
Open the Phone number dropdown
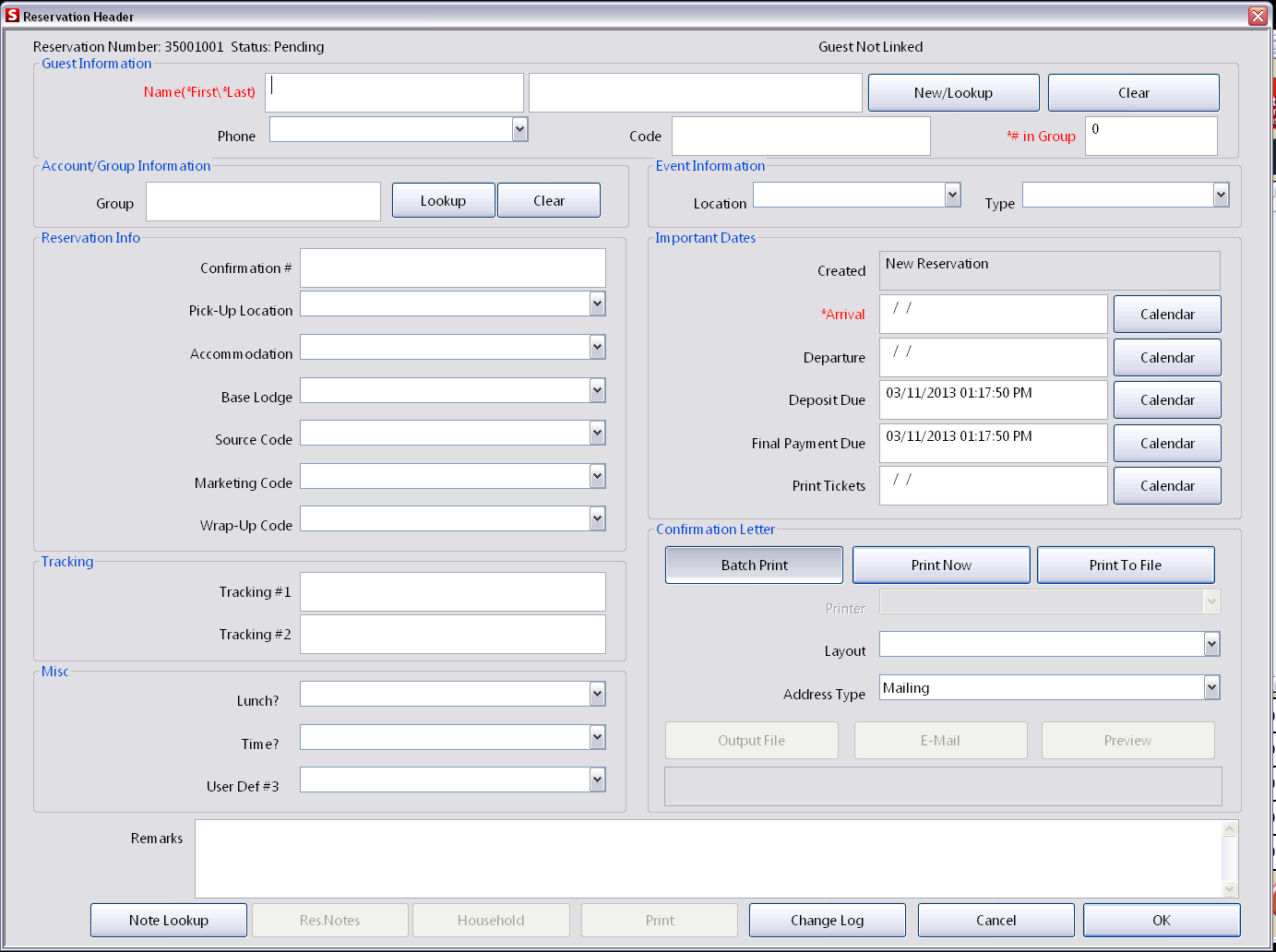[x=519, y=128]
